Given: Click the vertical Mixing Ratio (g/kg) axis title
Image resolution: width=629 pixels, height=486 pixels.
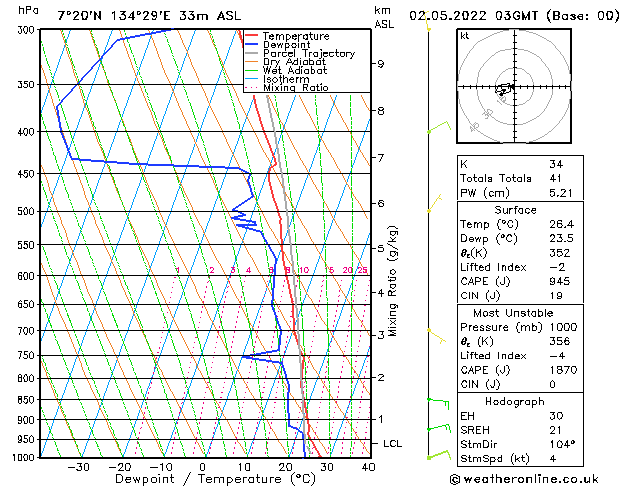Looking at the screenshot, I should pos(392,281).
